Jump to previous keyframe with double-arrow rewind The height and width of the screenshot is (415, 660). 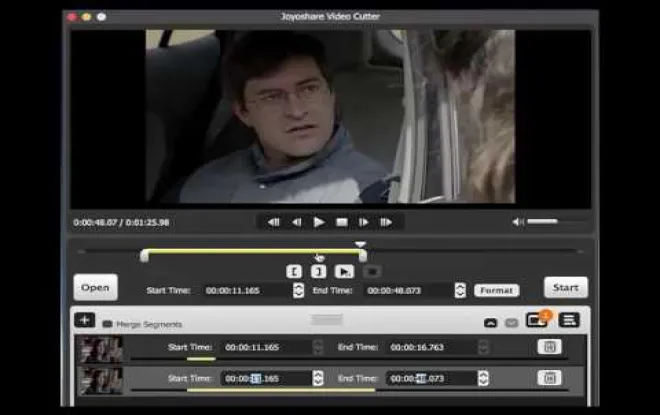point(274,222)
